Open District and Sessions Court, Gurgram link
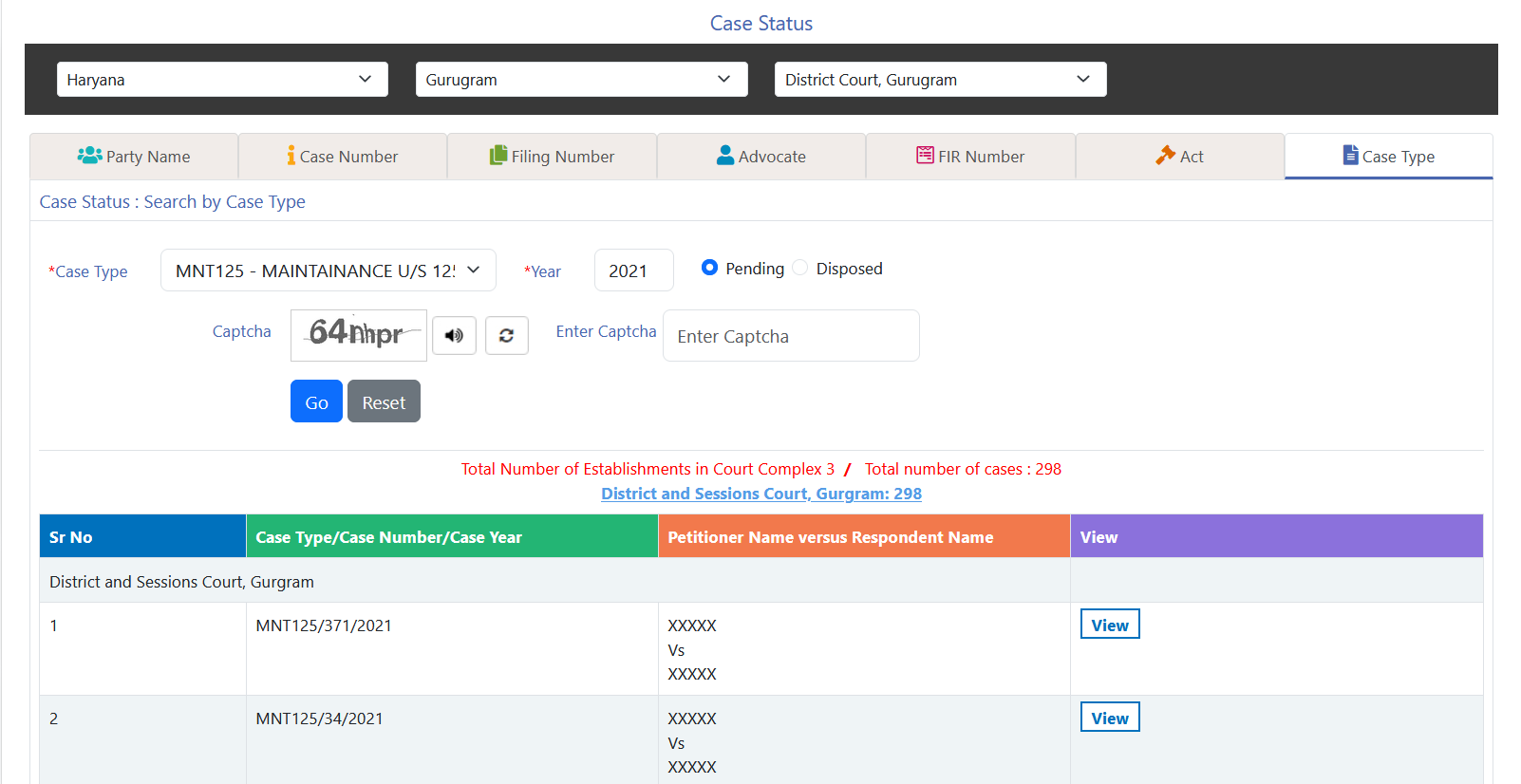Screen dimensions: 1521x784 [760, 494]
